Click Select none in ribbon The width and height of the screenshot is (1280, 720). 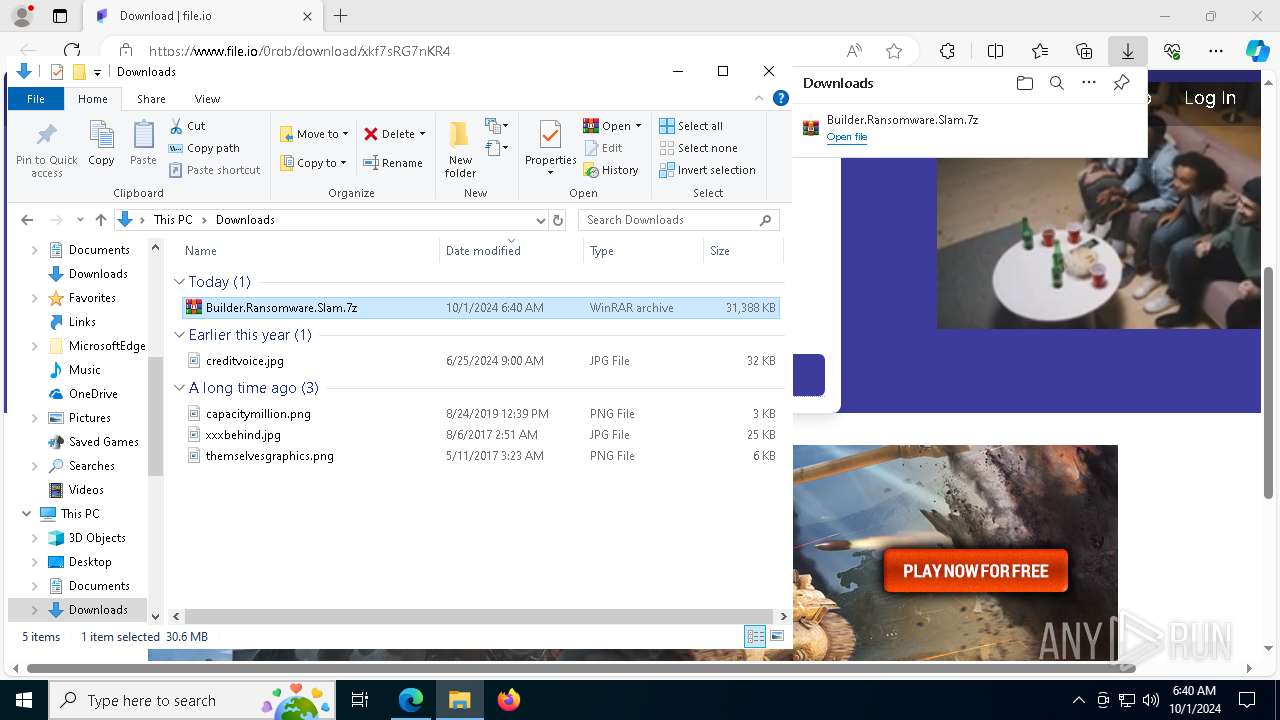pyautogui.click(x=698, y=148)
